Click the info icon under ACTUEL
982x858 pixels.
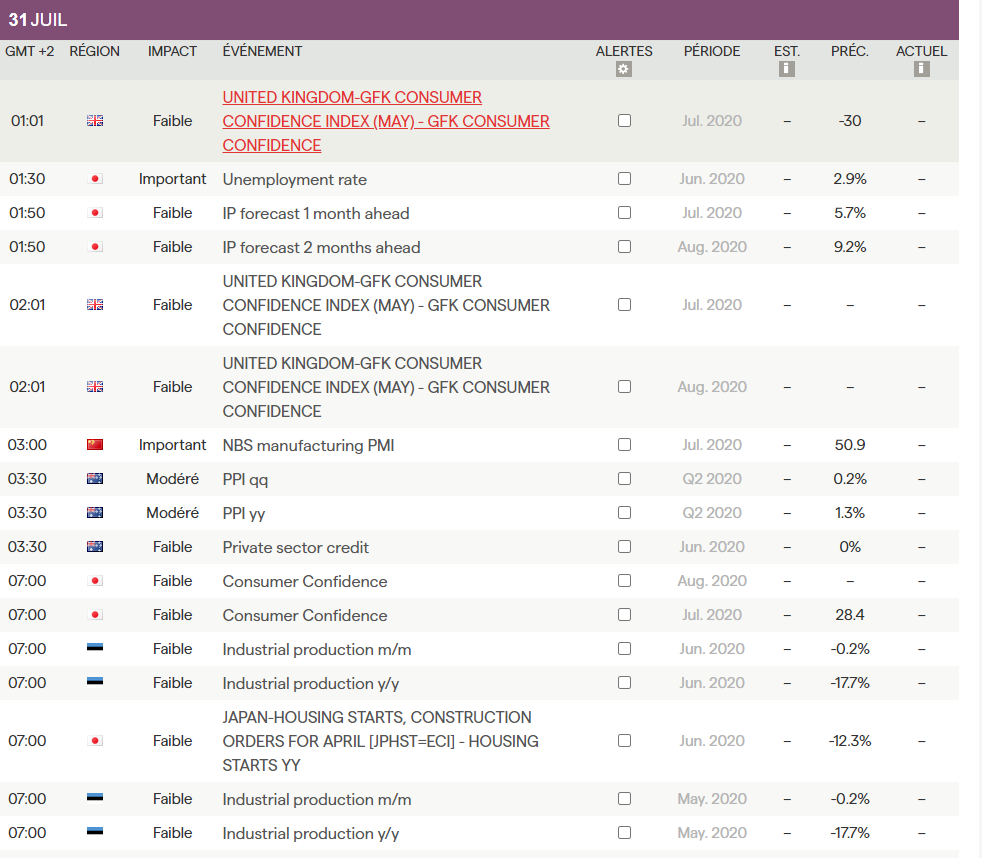[x=921, y=69]
